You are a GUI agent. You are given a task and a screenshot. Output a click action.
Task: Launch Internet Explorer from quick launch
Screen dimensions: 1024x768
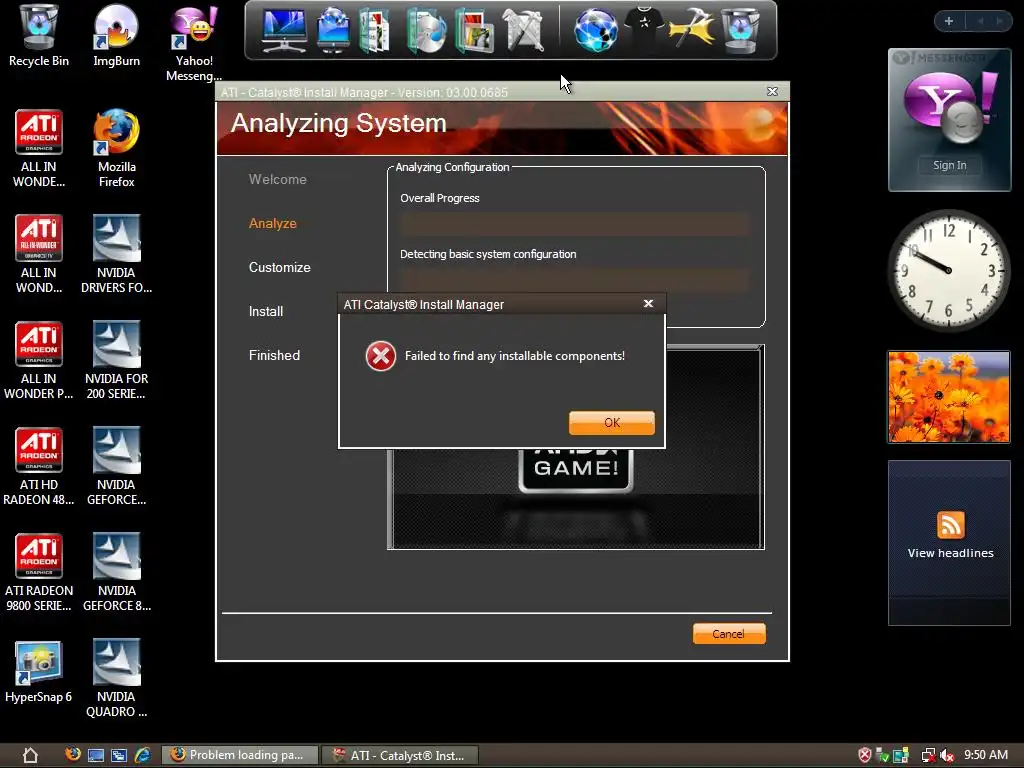142,756
